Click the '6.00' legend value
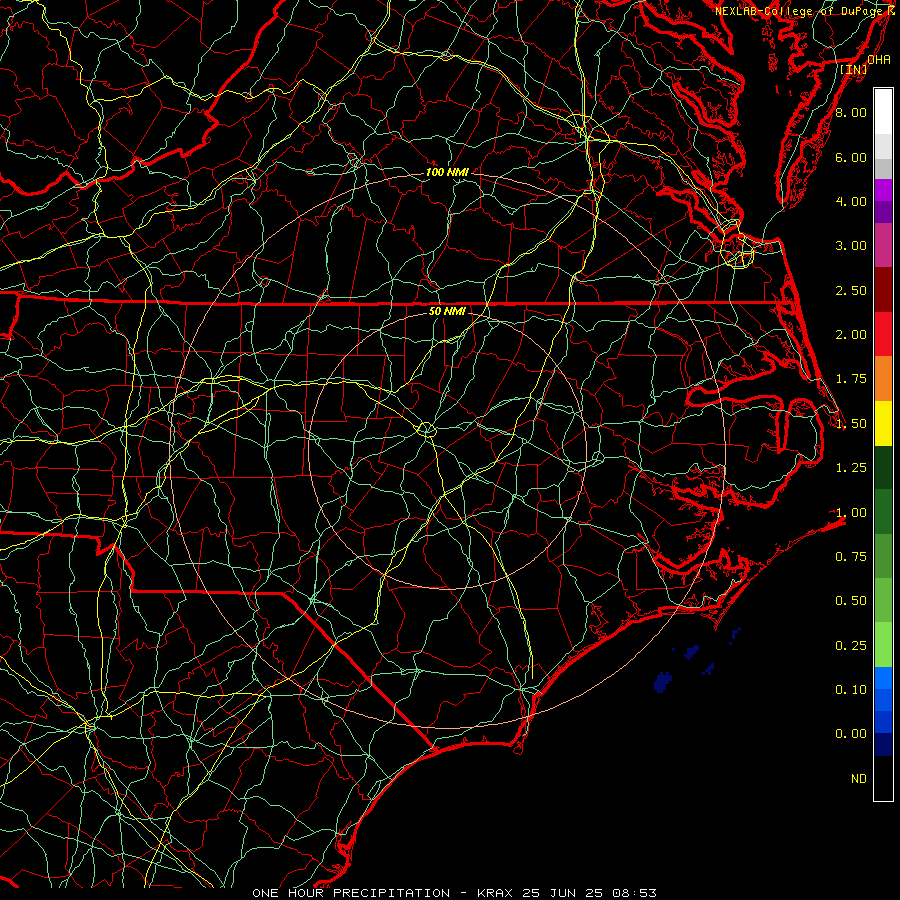This screenshot has width=900, height=900. click(x=851, y=157)
